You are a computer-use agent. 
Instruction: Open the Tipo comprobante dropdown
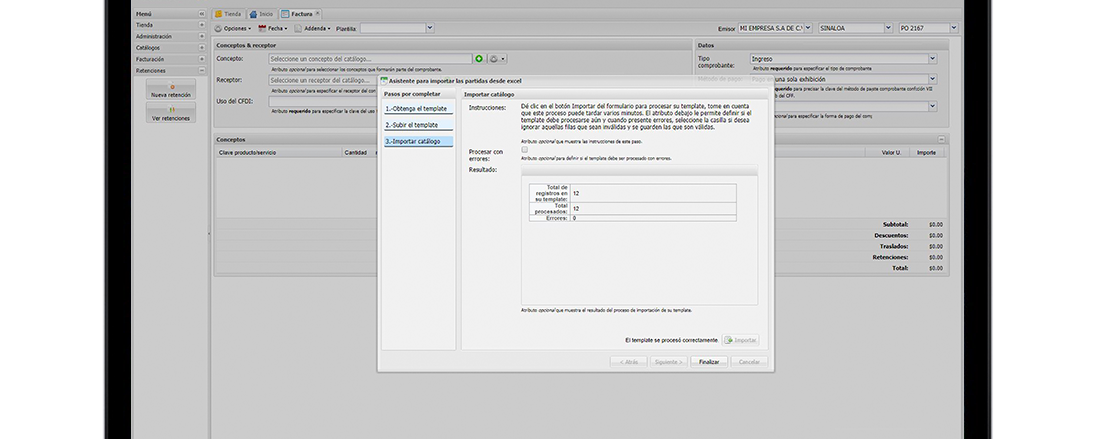[932, 59]
